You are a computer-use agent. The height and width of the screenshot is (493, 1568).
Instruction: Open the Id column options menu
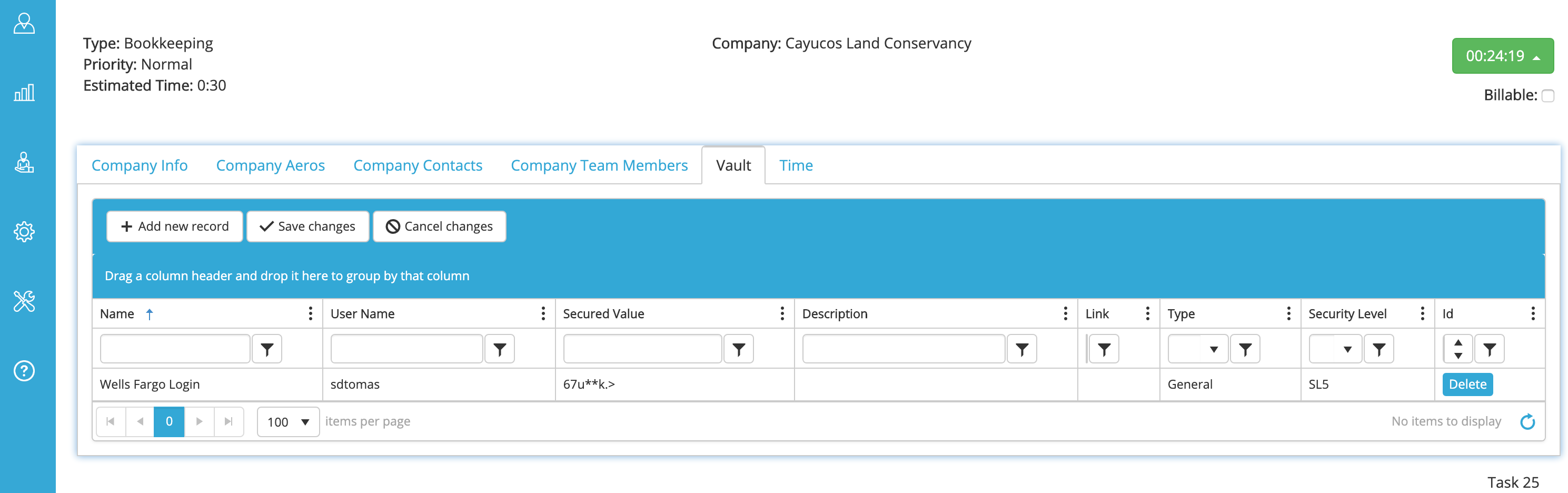point(1533,313)
